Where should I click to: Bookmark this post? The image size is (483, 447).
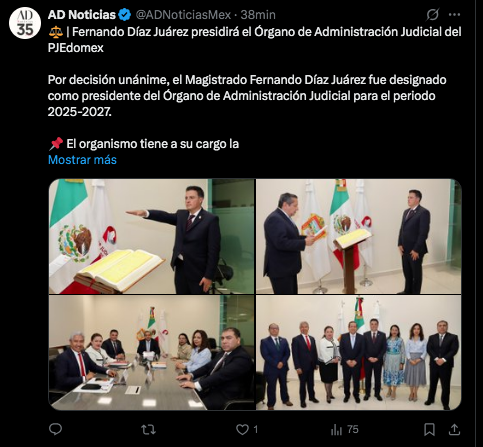(x=429, y=430)
